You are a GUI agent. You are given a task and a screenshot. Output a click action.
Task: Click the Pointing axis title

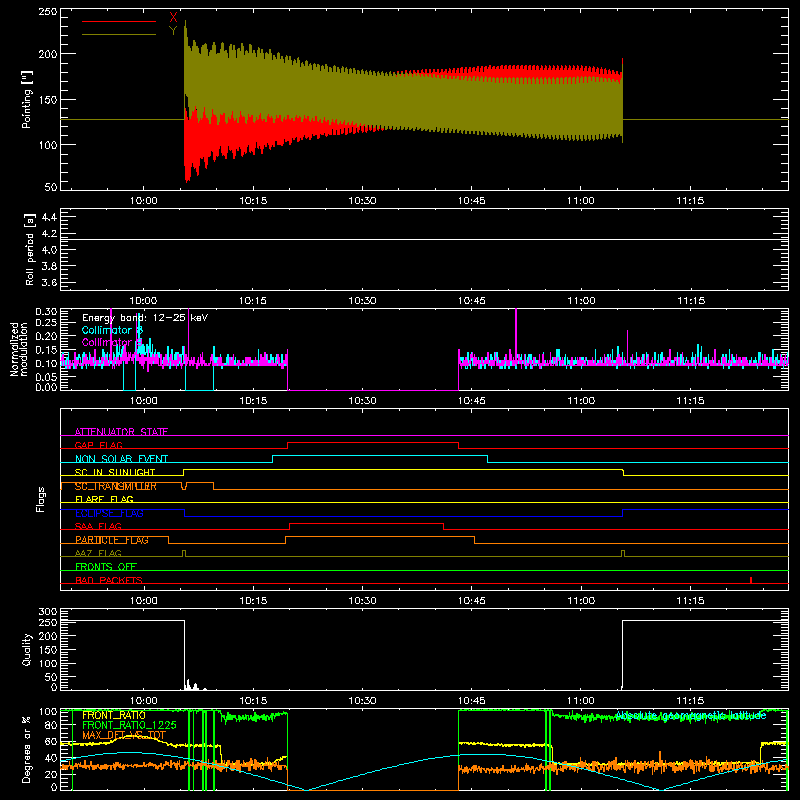27,99
